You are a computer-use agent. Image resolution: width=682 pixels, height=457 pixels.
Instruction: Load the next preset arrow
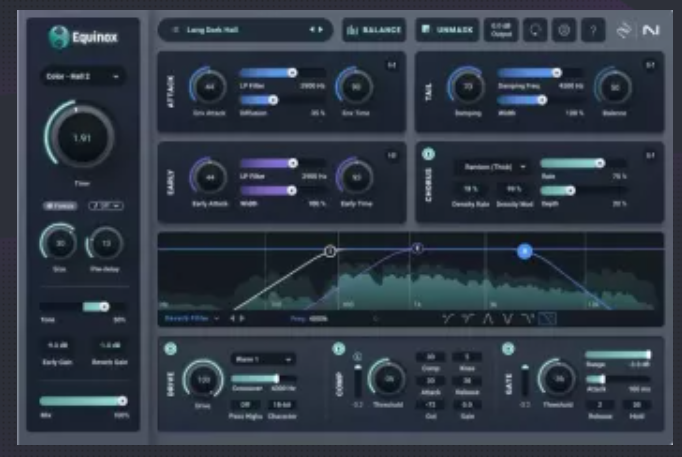coord(321,30)
